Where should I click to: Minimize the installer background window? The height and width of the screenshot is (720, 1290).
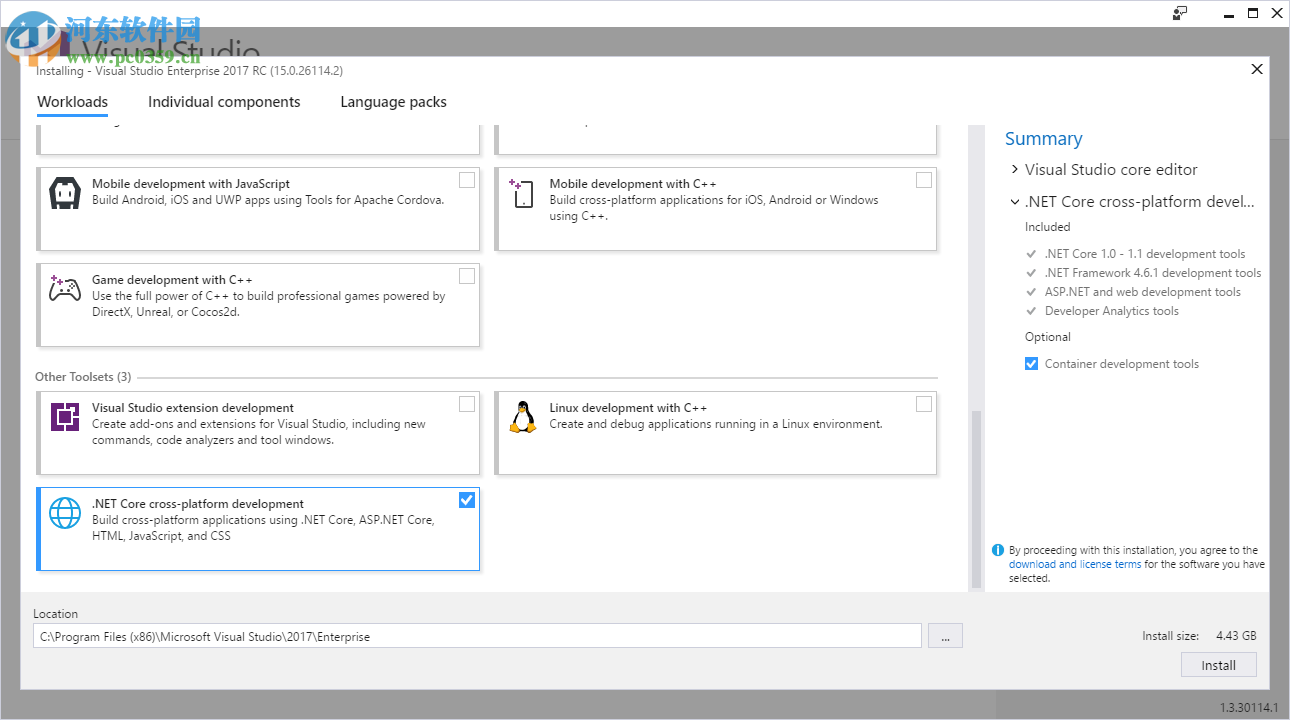pos(1229,13)
